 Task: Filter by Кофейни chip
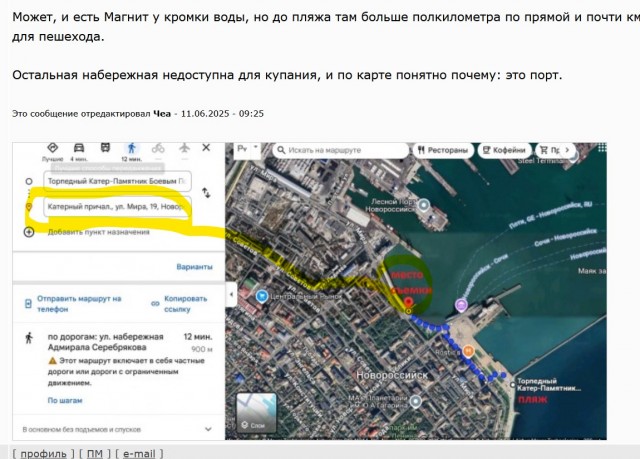(504, 150)
